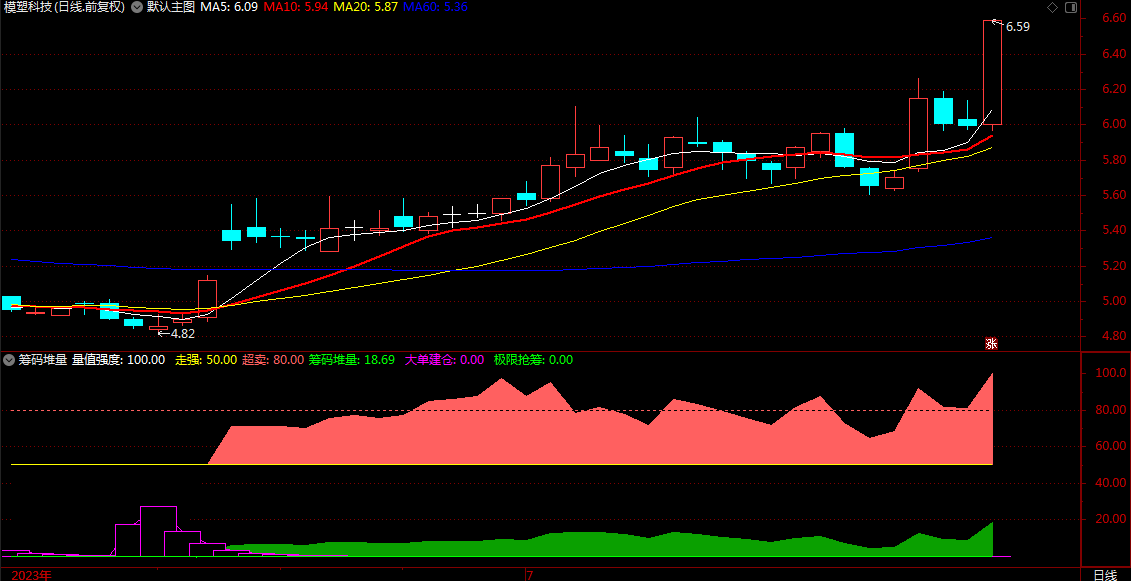Click the yellow MA20: 5.87 legend
The height and width of the screenshot is (581, 1131).
pyautogui.click(x=365, y=7)
